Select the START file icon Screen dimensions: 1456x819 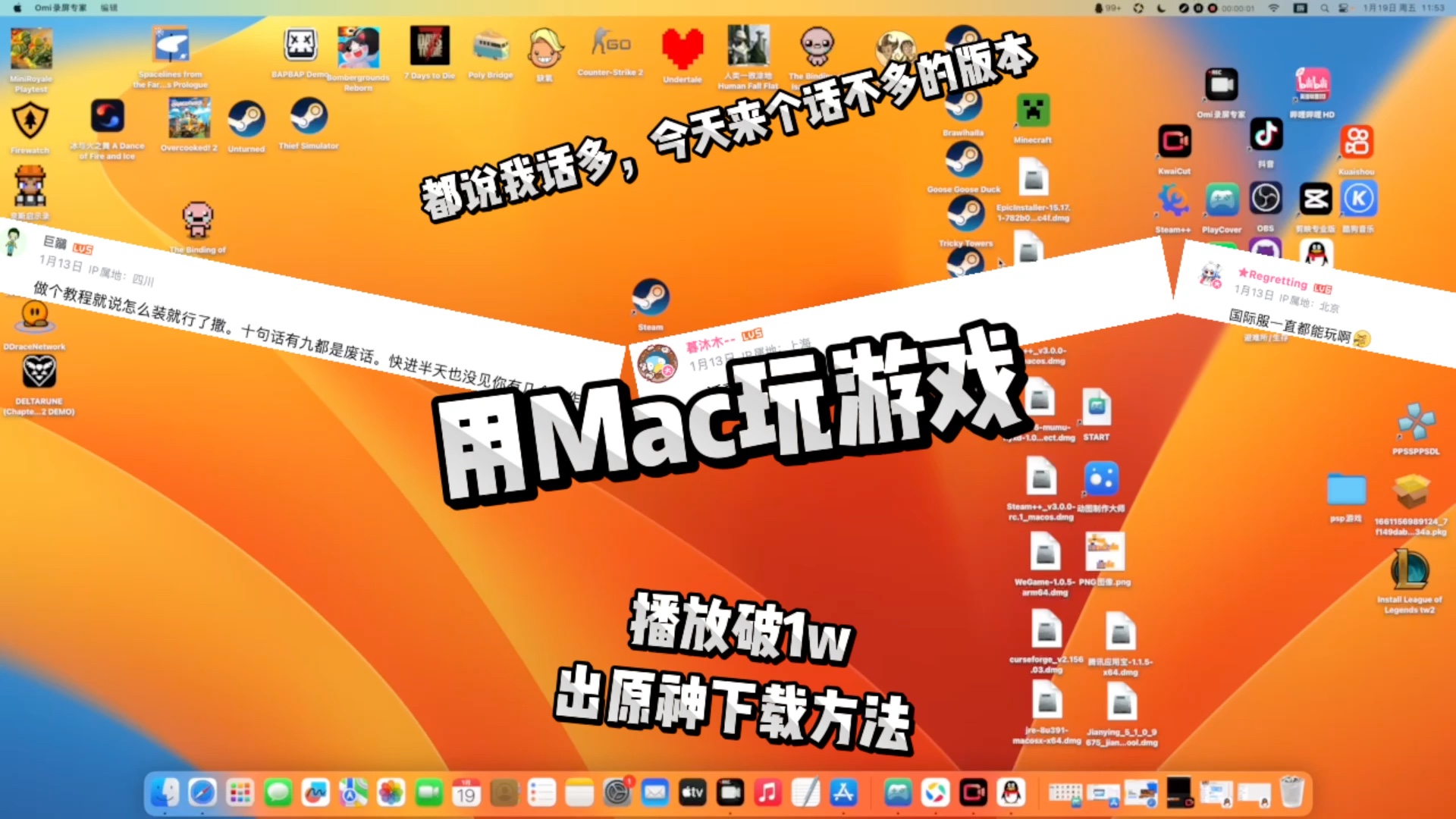1097,407
